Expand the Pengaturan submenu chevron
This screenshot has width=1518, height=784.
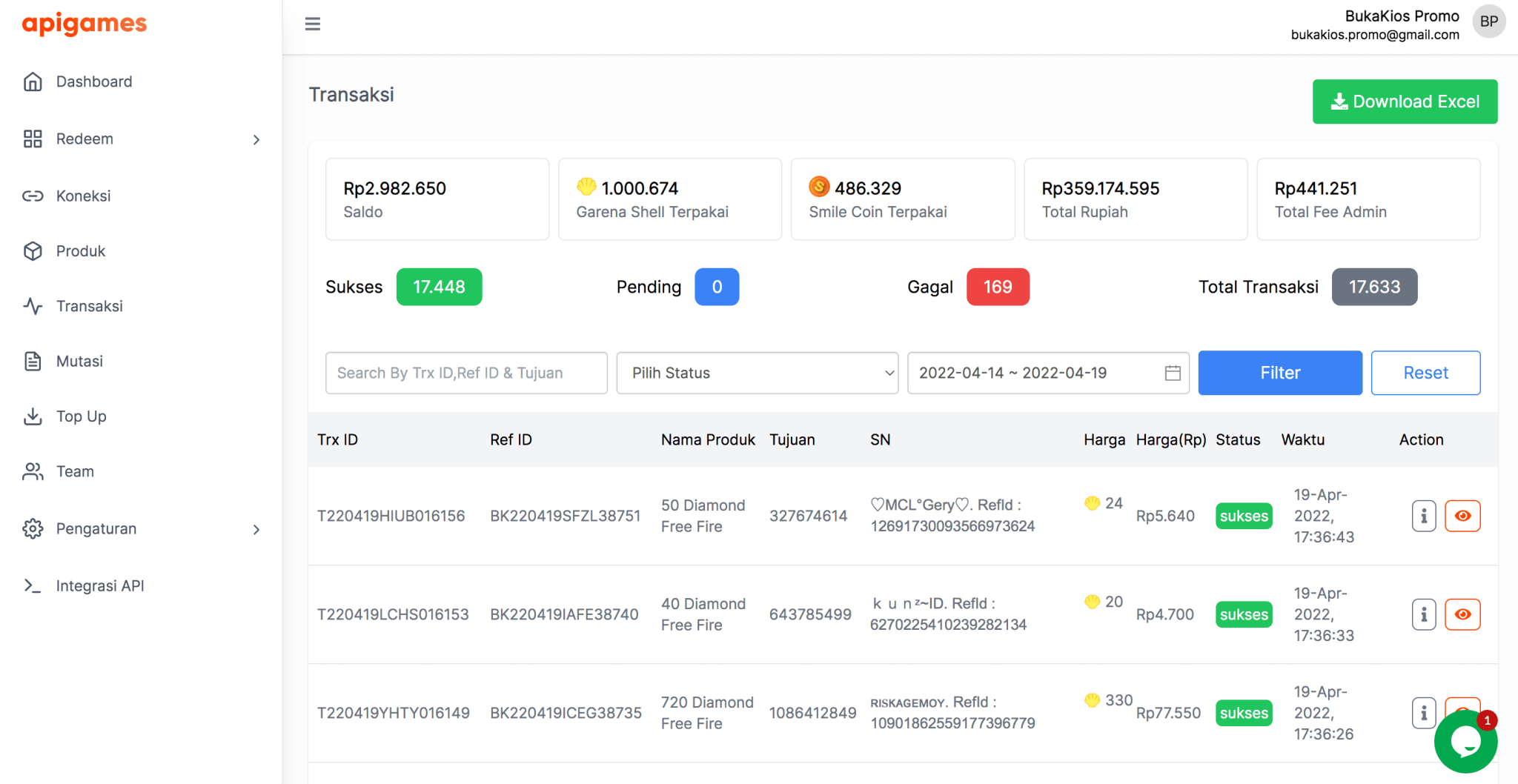click(x=256, y=529)
